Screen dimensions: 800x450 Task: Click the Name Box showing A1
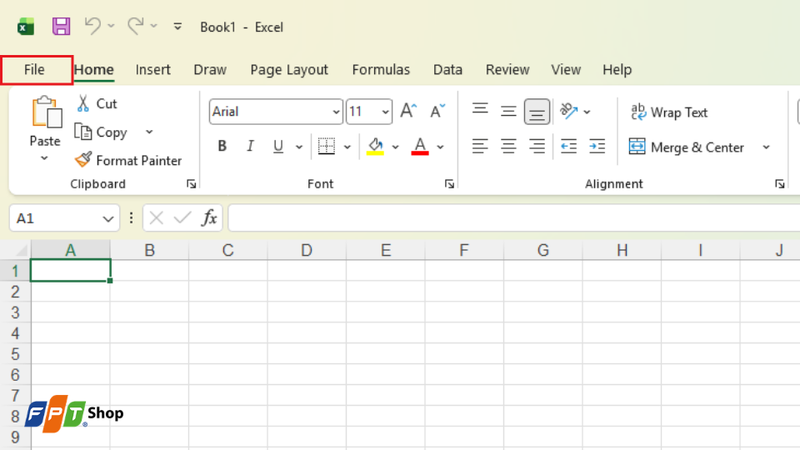coord(55,219)
